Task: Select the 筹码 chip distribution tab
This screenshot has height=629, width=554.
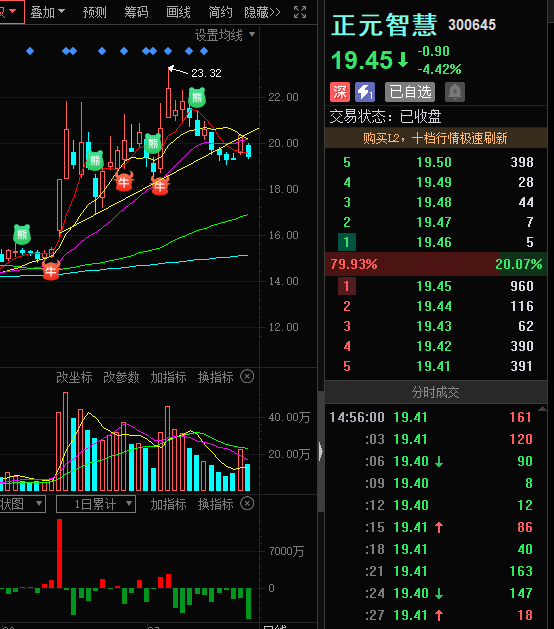Action: [x=136, y=12]
